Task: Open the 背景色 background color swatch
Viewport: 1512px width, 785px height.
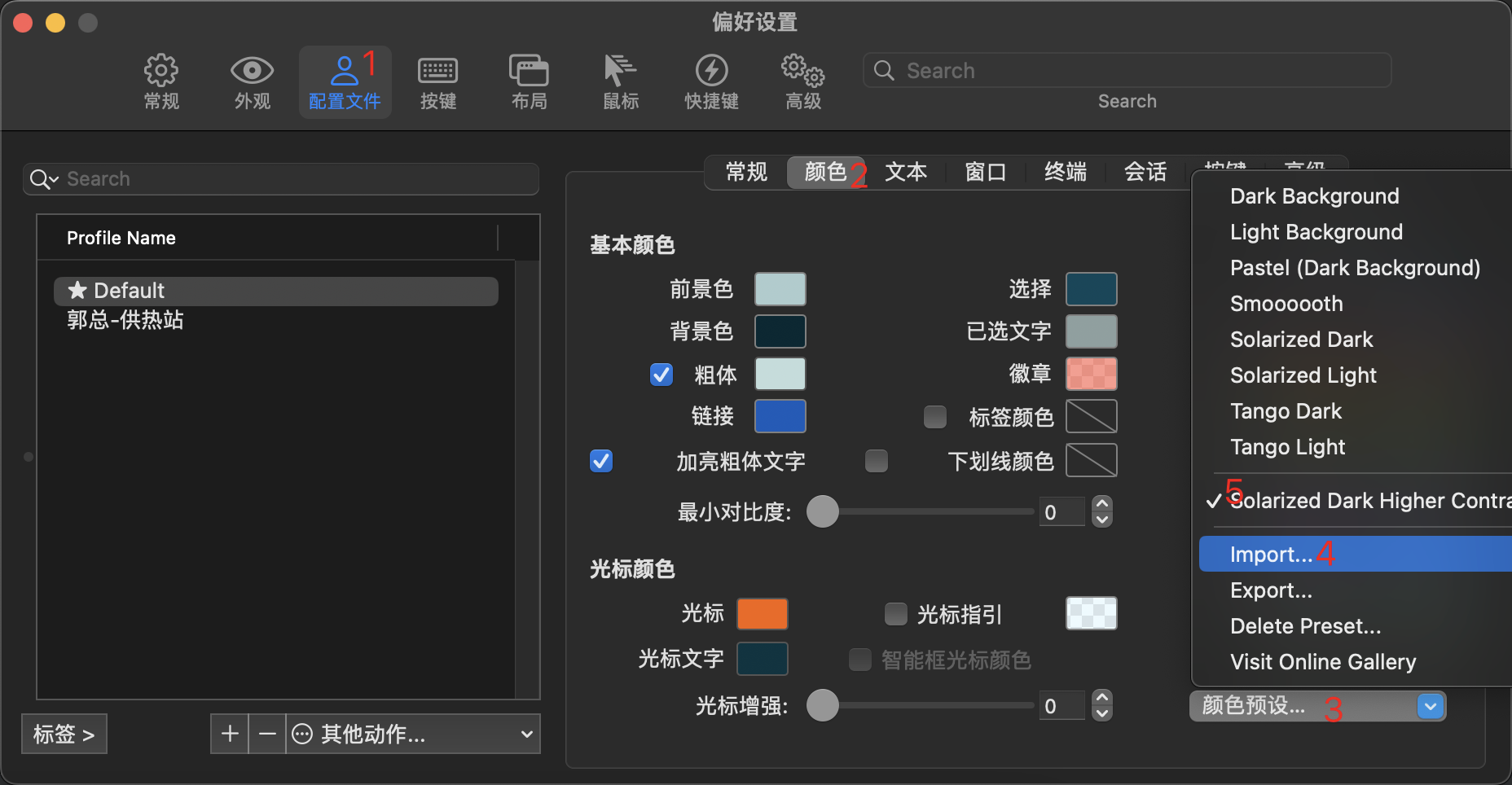Action: coord(780,331)
